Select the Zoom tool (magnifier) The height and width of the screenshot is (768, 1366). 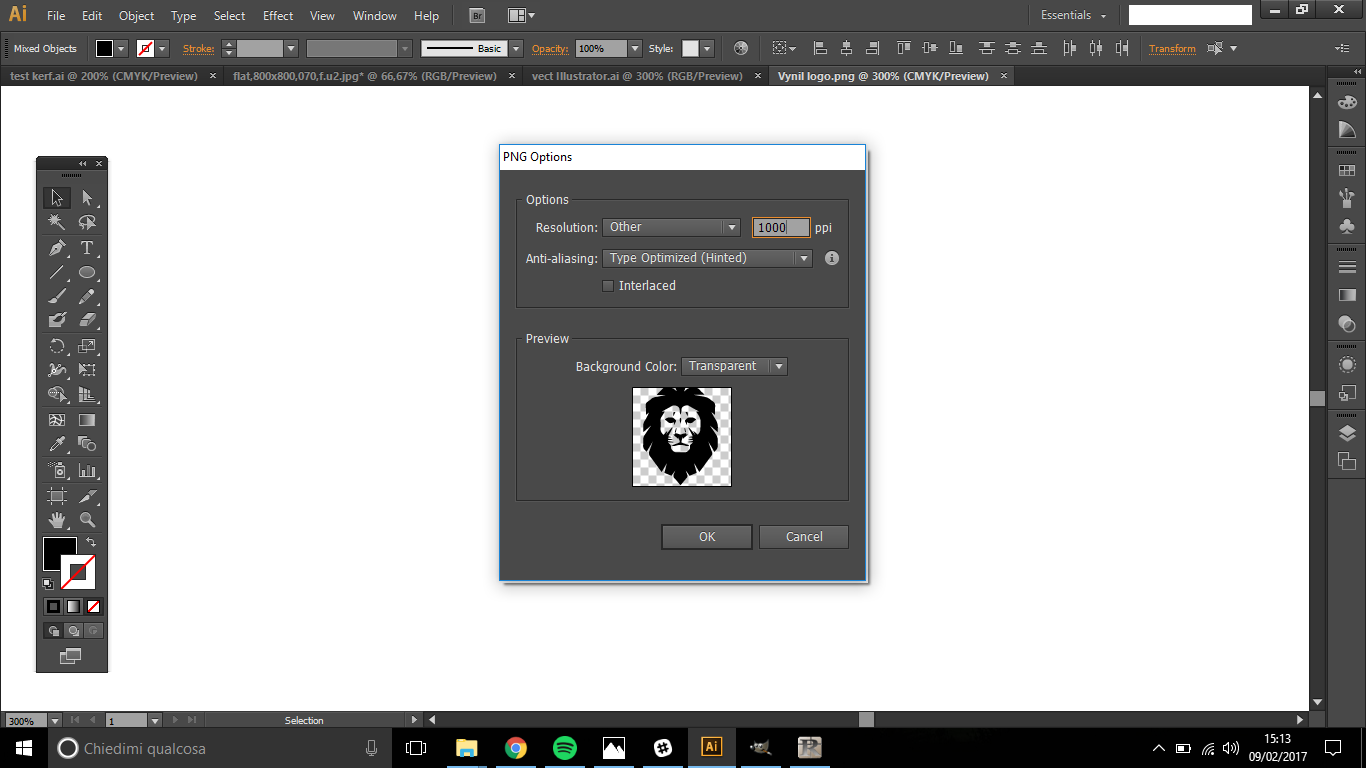[87, 520]
